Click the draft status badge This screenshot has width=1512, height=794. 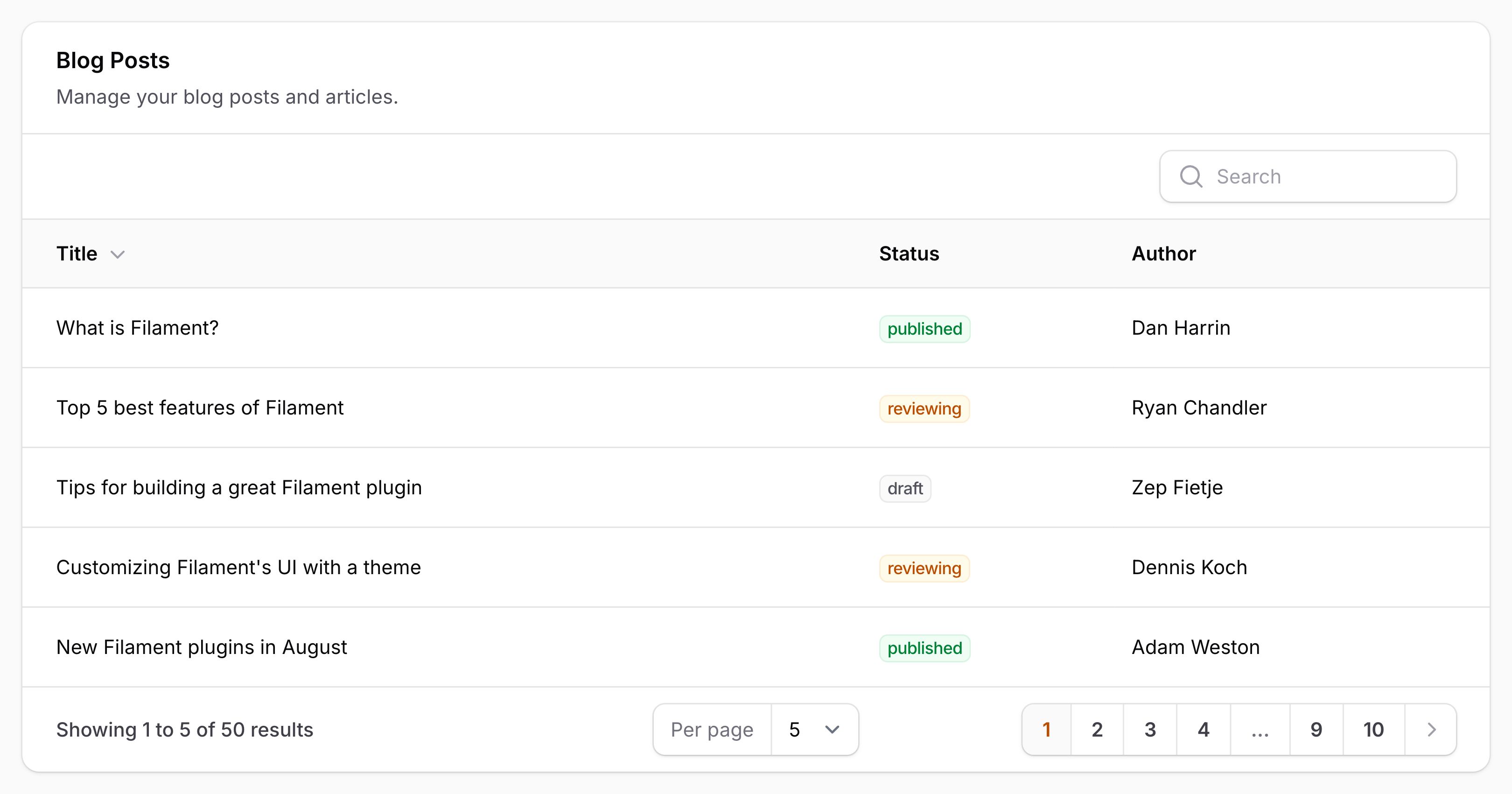pos(905,489)
